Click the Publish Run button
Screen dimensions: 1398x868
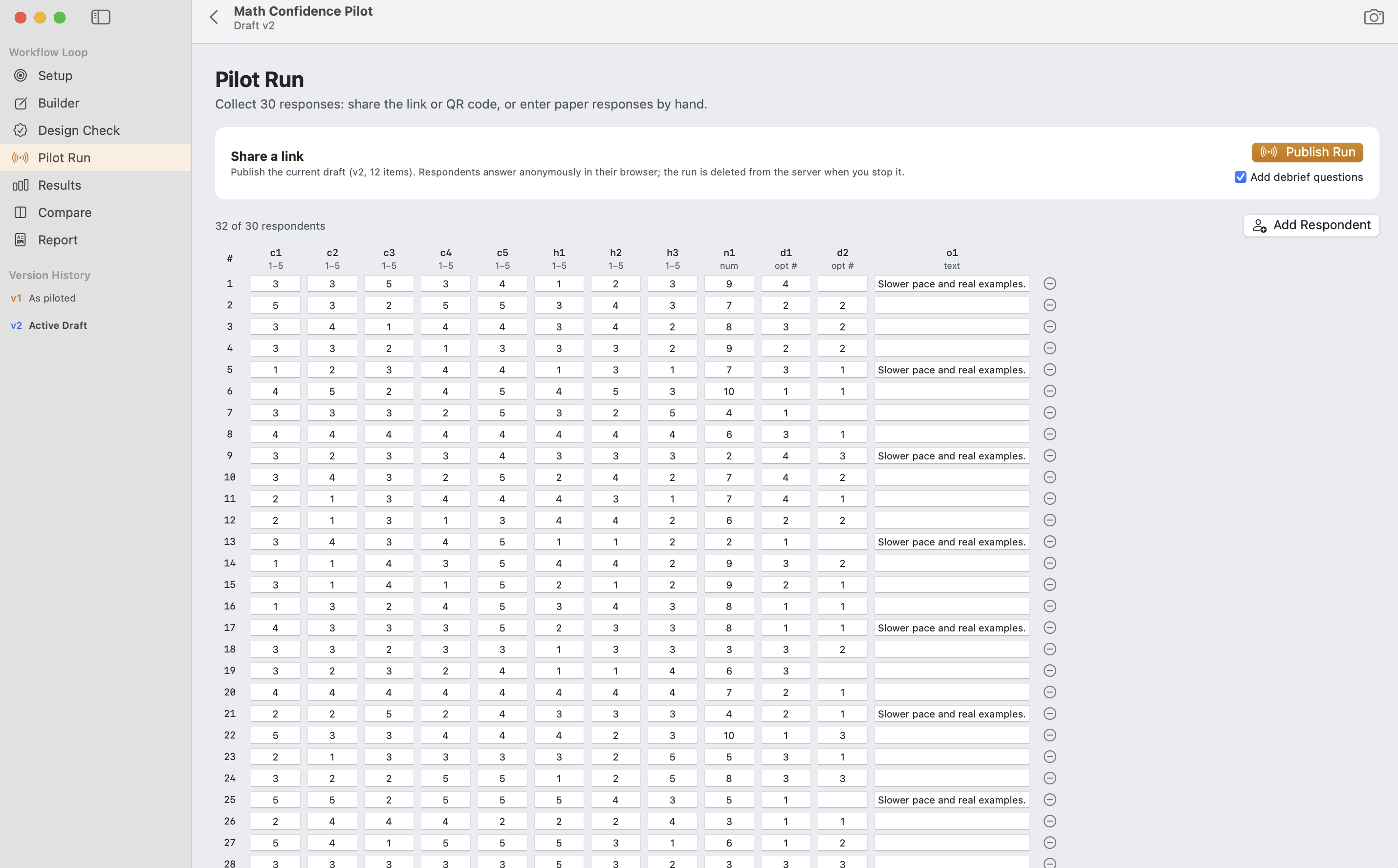[x=1307, y=152]
